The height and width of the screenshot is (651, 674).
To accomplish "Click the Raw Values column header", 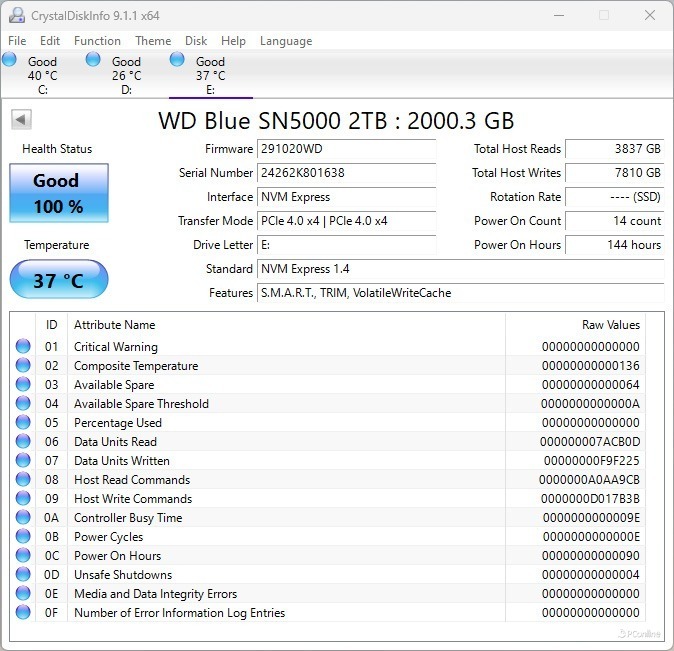I will (x=610, y=325).
